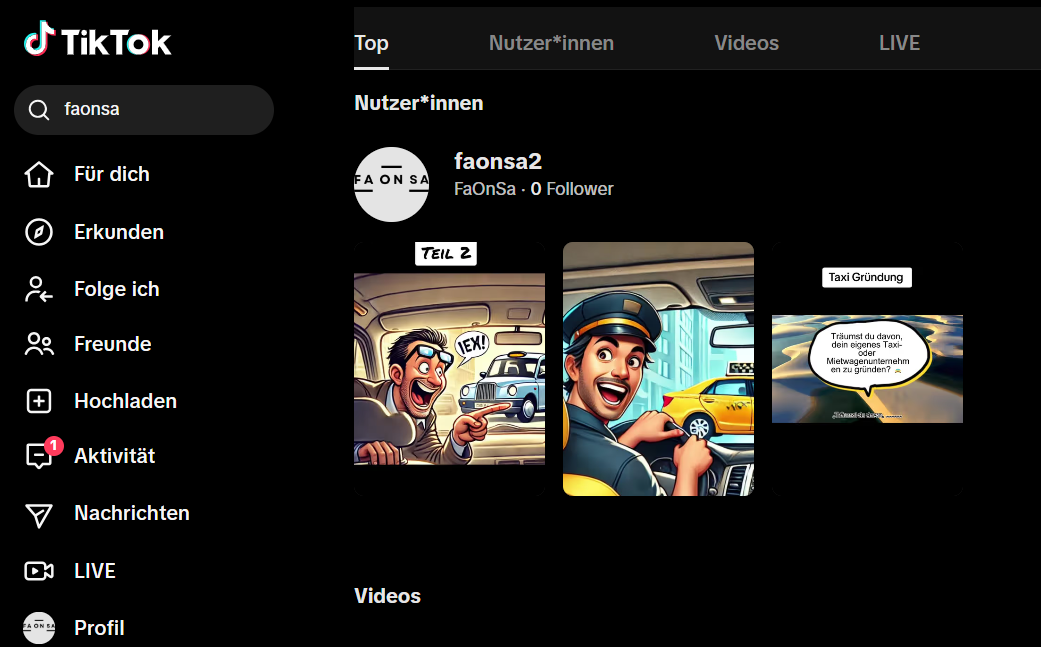Open Erkunden compass icon
The image size is (1041, 647).
pos(38,232)
